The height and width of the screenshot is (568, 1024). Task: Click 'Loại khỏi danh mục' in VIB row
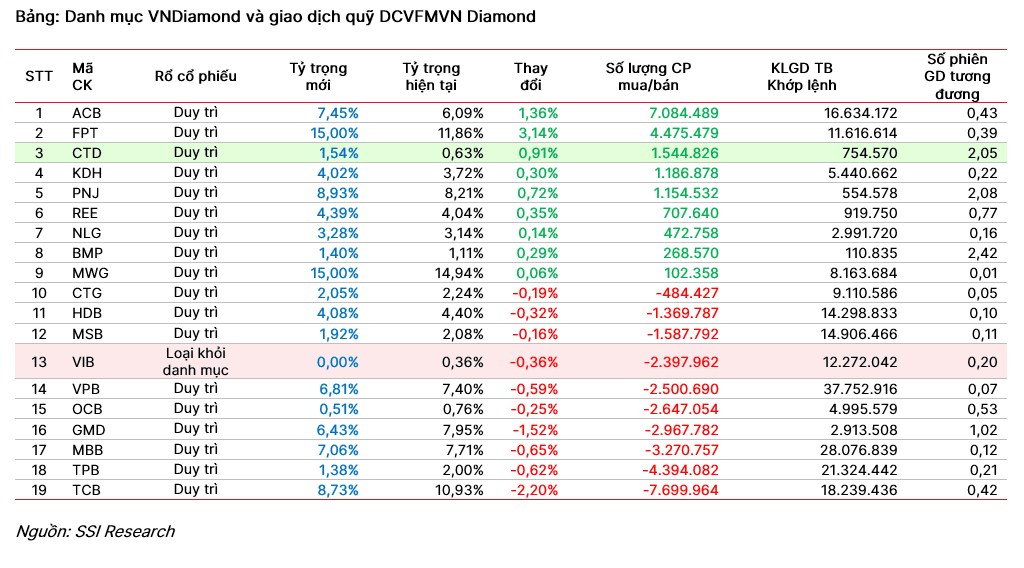click(x=196, y=362)
